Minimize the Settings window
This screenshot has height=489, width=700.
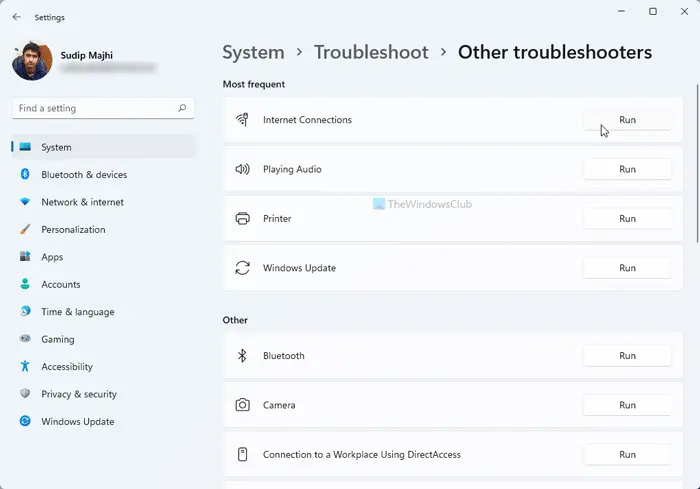click(x=621, y=11)
